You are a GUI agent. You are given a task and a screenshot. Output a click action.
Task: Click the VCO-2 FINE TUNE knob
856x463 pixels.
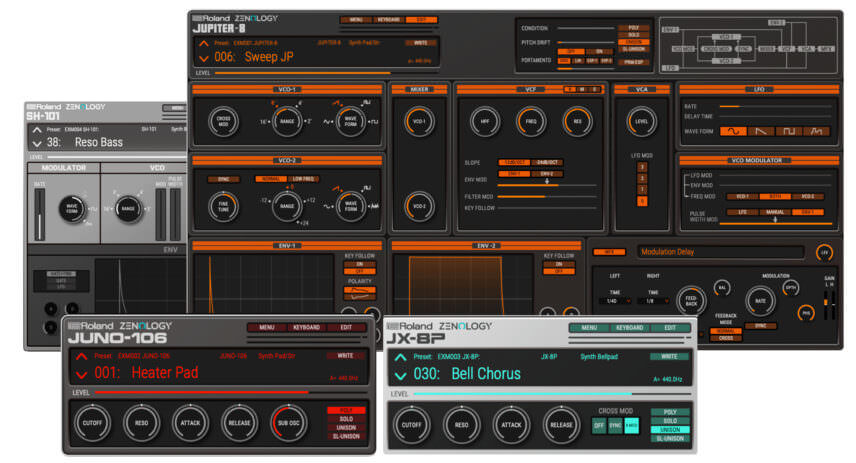click(x=223, y=206)
